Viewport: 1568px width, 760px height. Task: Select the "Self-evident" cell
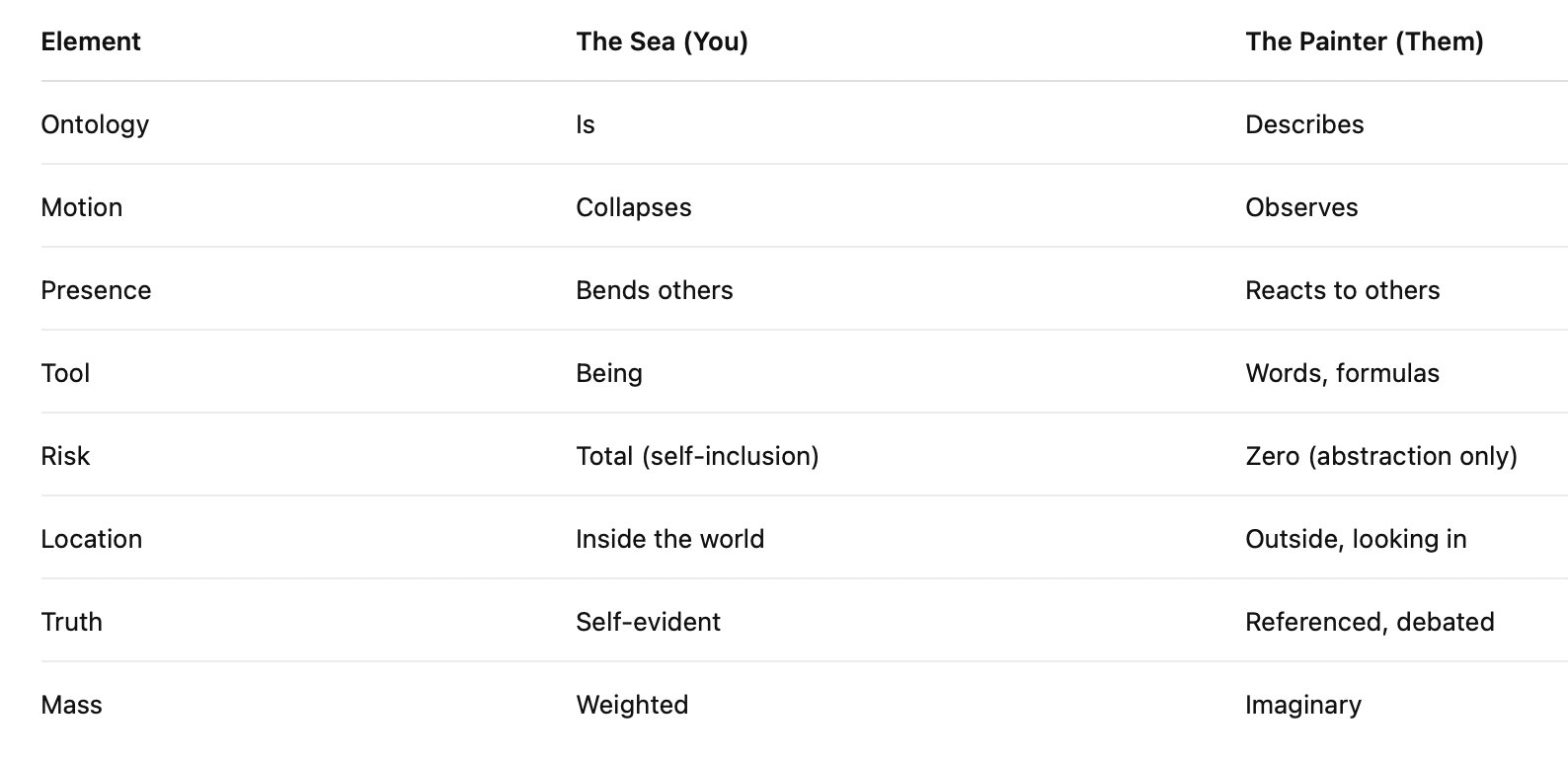648,622
